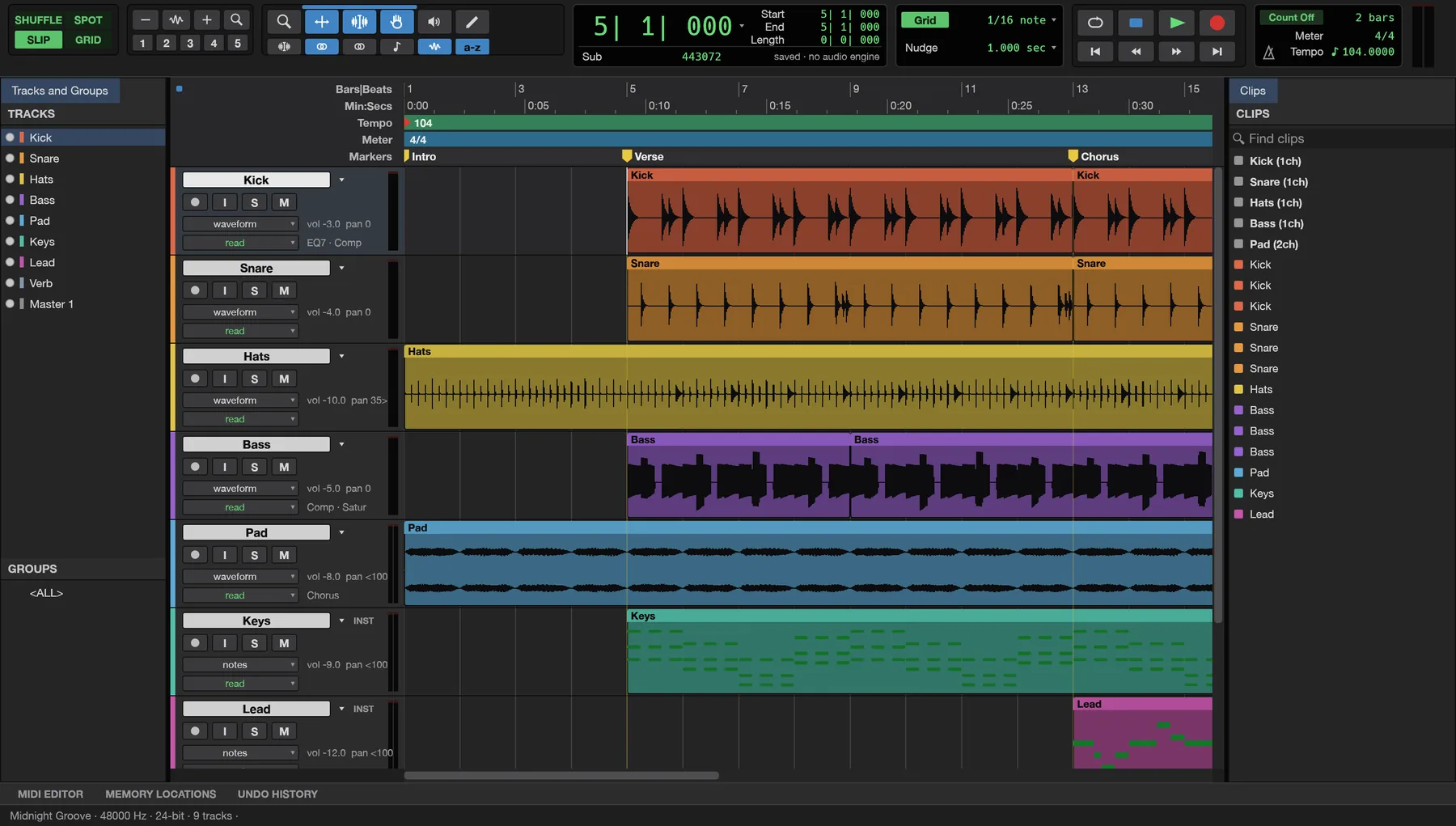Open the Clips panel tab
This screenshot has height=826, width=1456.
(x=1252, y=91)
